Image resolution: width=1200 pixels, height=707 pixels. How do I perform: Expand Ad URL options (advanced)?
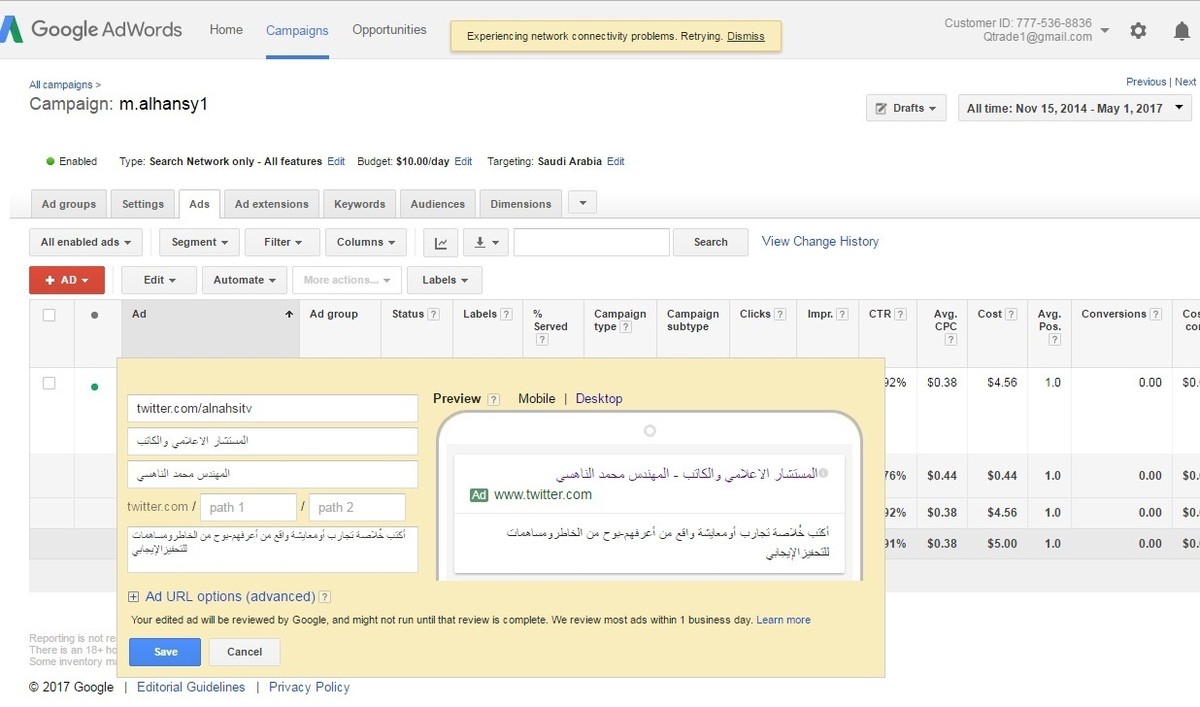[134, 597]
